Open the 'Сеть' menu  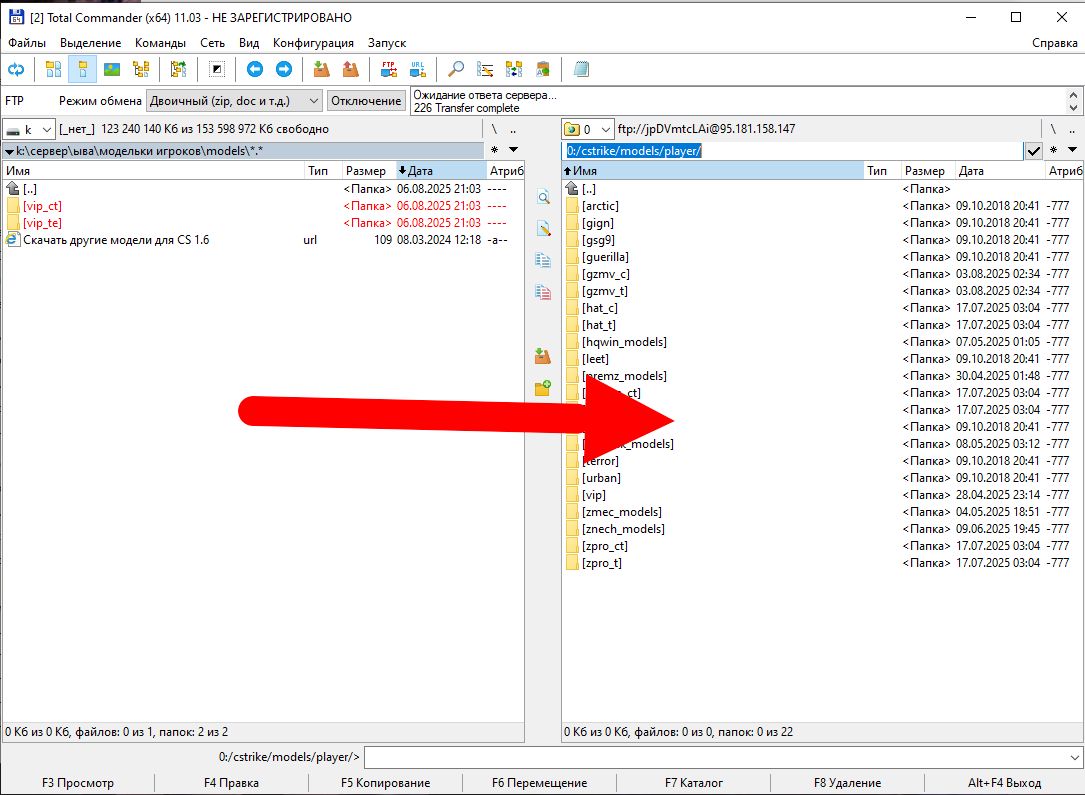(x=212, y=43)
